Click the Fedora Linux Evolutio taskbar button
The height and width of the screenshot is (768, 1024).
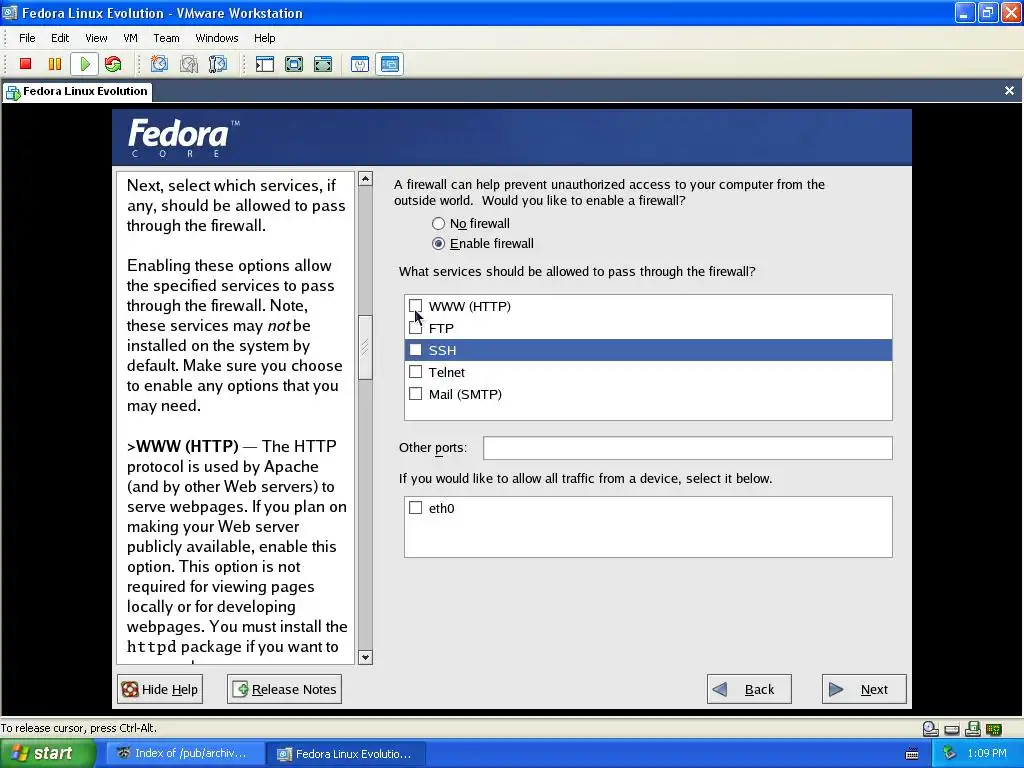click(346, 754)
